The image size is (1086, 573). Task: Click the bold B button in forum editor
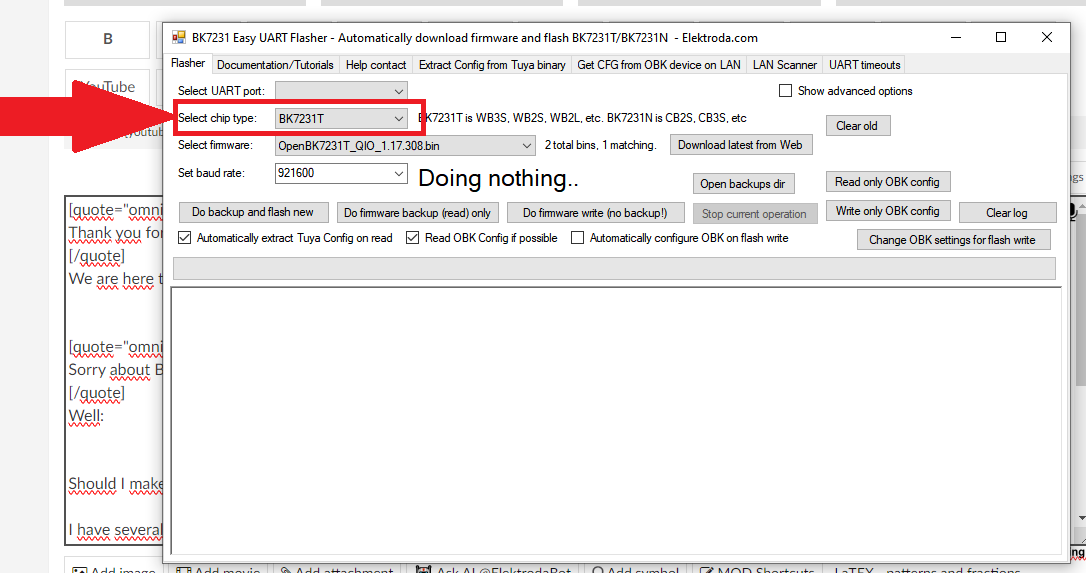pyautogui.click(x=107, y=39)
